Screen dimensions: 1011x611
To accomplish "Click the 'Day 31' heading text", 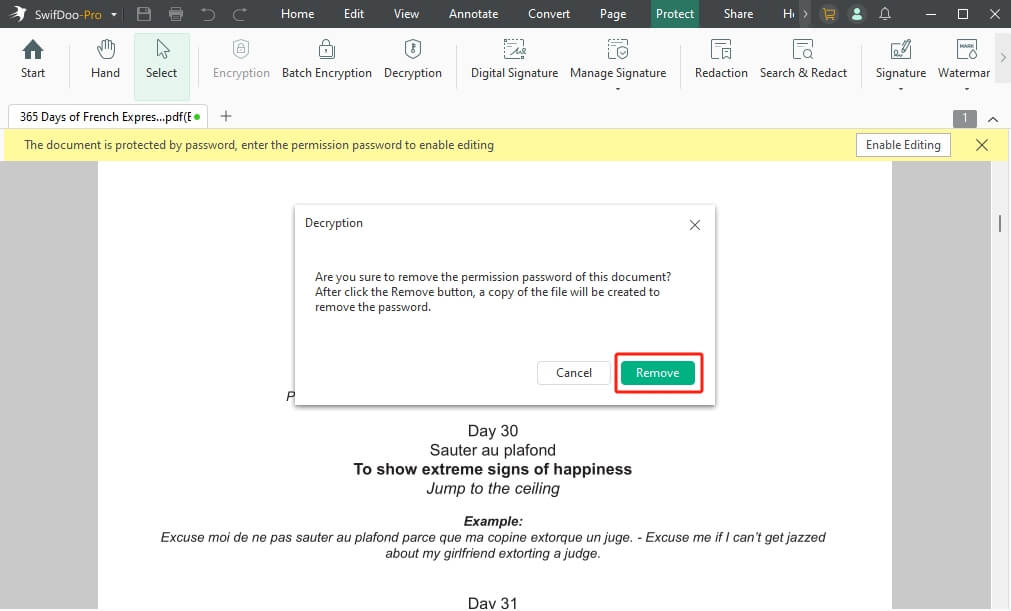I will pyautogui.click(x=493, y=603).
